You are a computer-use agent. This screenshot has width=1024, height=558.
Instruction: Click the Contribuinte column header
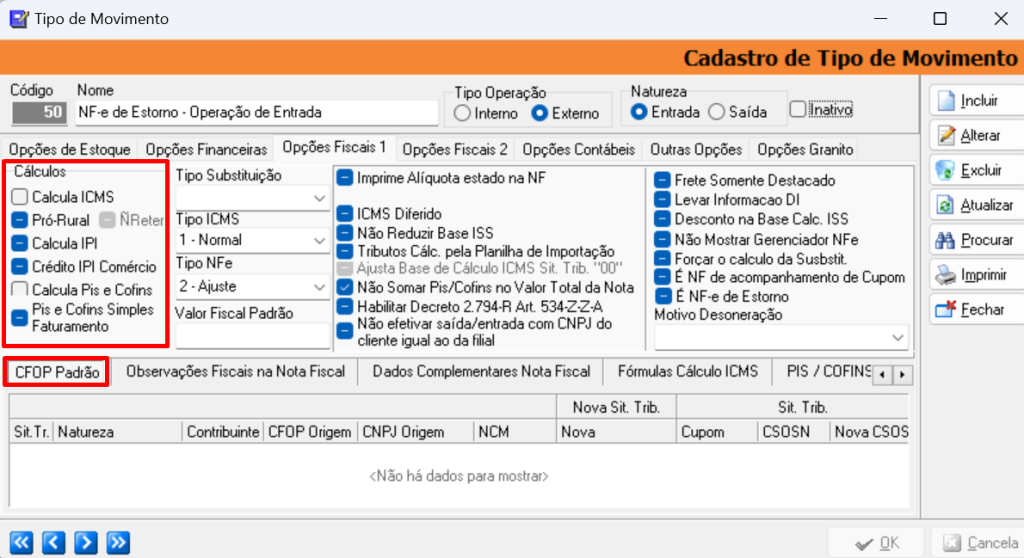(223, 432)
